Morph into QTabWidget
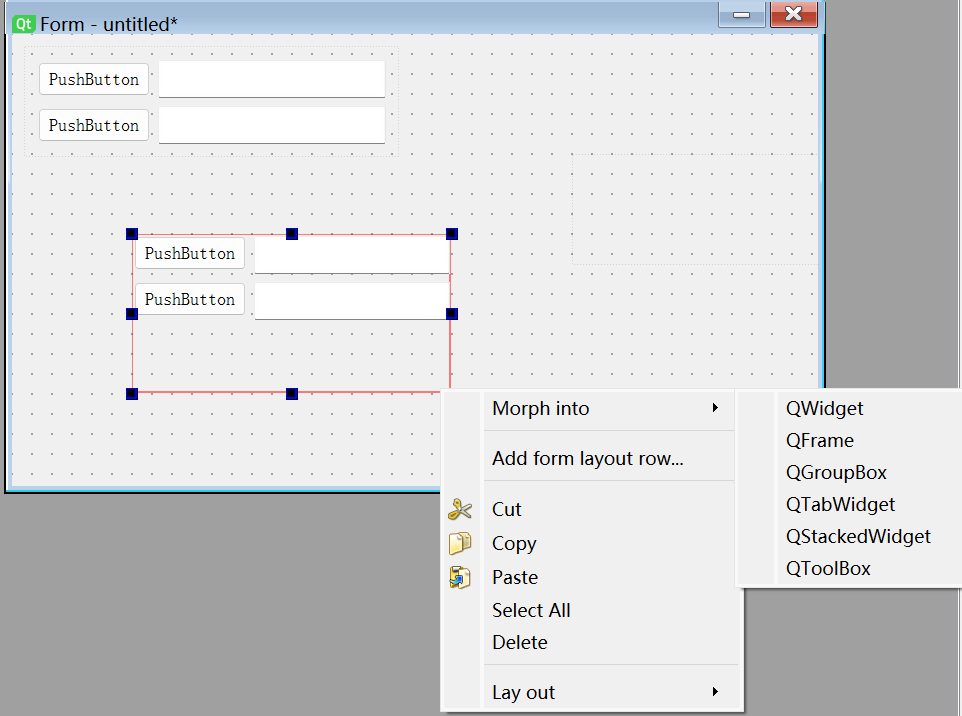Viewport: 962px width, 716px height. coord(840,504)
